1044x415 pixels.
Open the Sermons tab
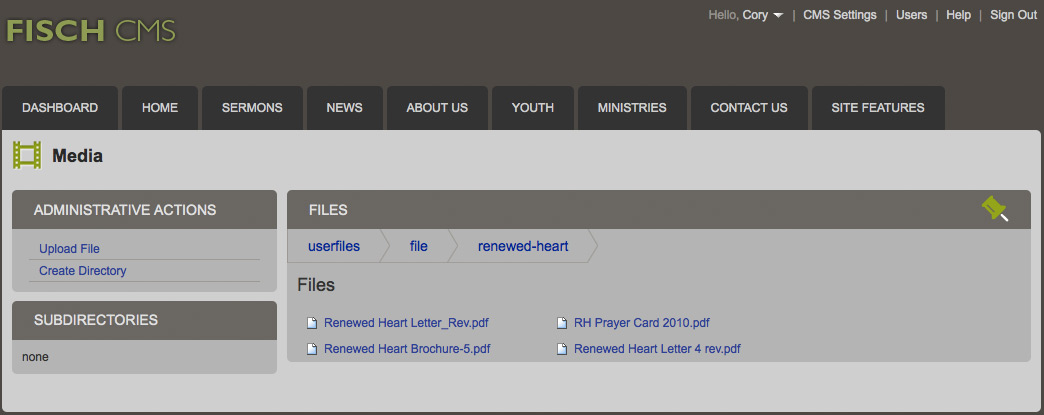pyautogui.click(x=252, y=108)
